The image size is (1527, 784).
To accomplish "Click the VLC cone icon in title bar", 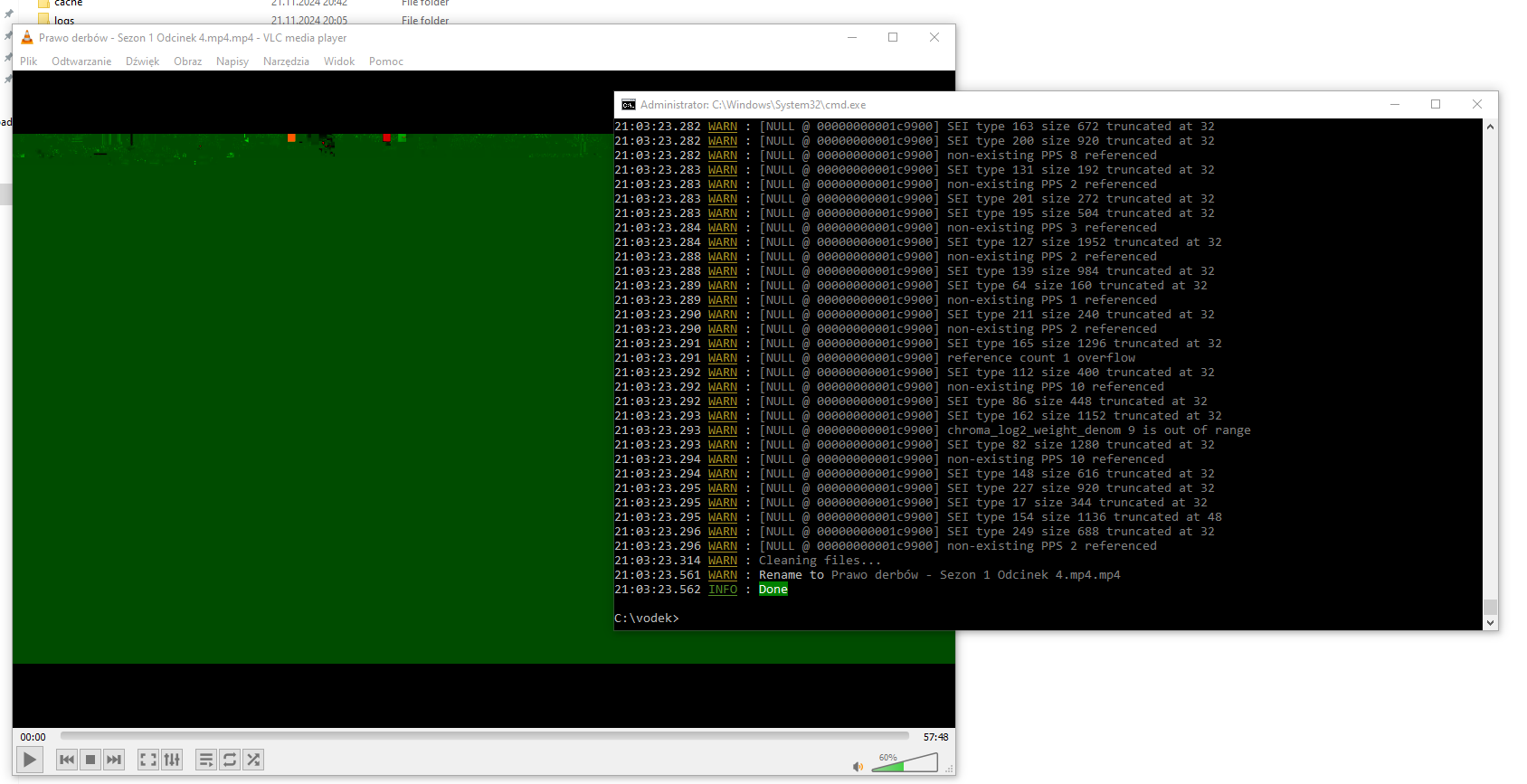I will click(x=27, y=37).
